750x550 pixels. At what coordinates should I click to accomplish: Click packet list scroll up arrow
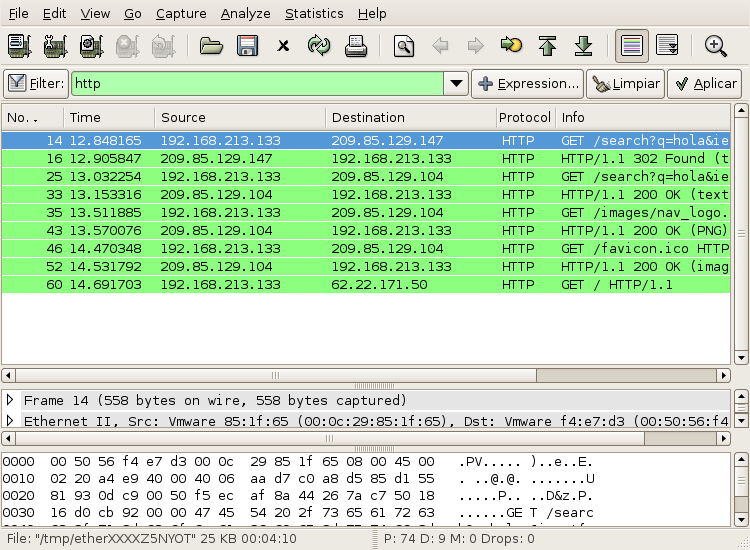[x=741, y=110]
